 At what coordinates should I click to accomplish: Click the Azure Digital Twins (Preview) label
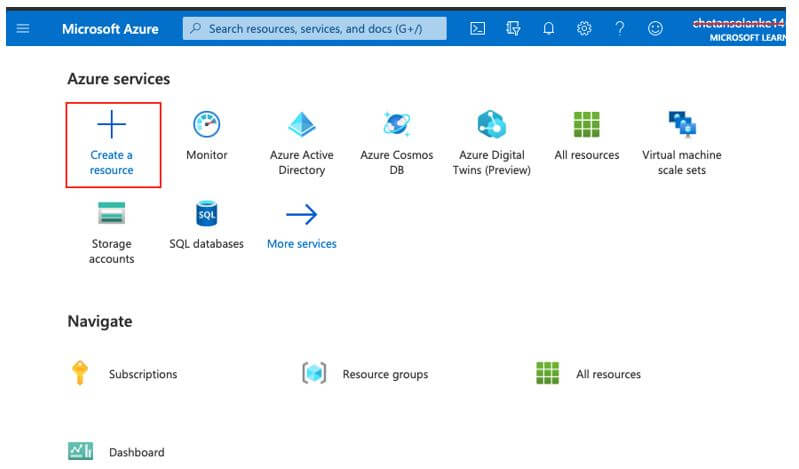[491, 162]
